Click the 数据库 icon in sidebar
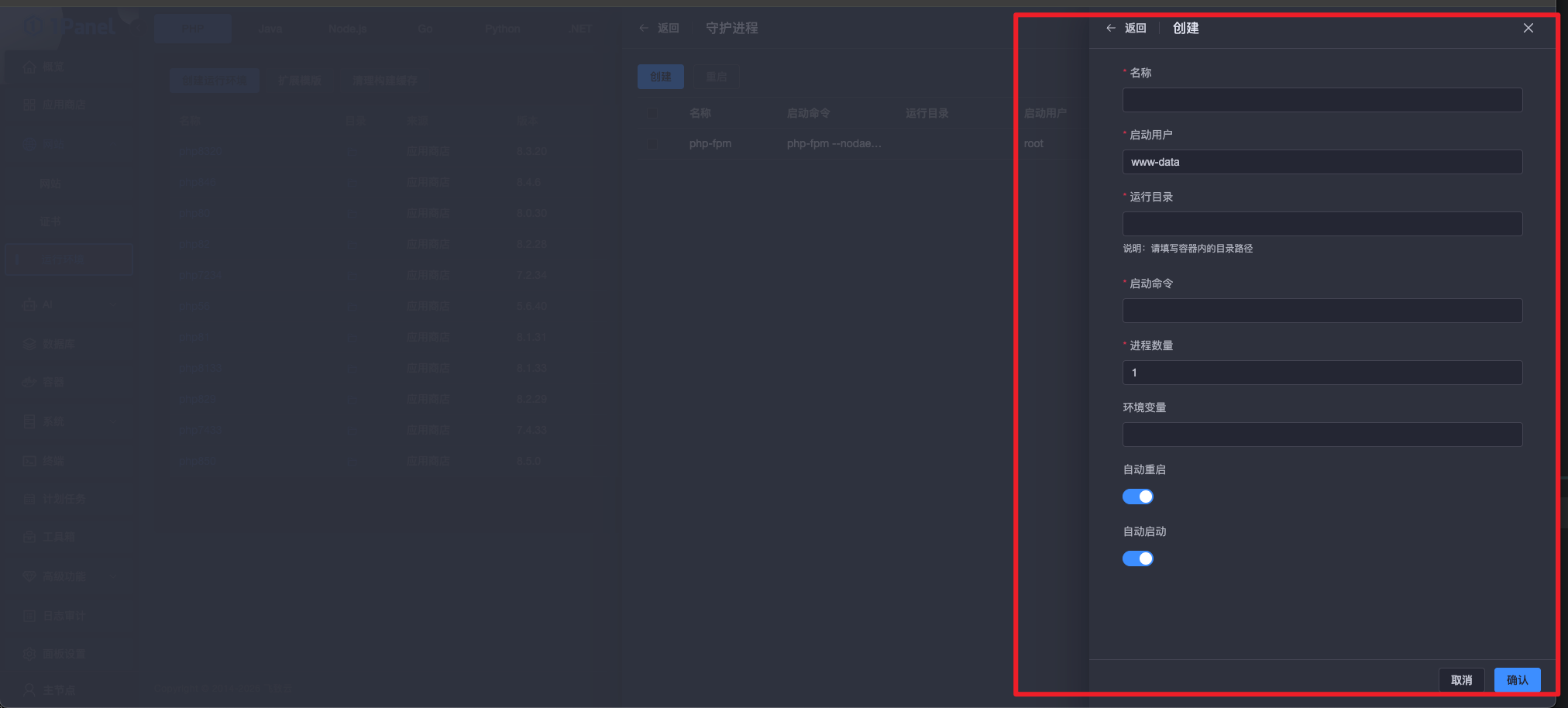 (x=30, y=344)
